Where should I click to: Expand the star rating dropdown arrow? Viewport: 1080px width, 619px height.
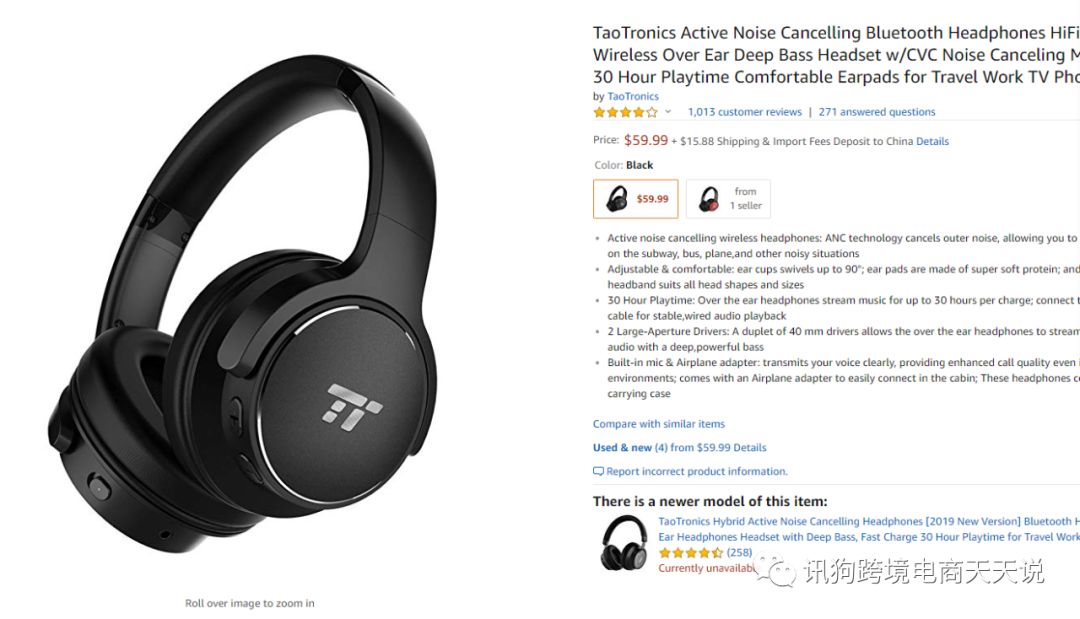(667, 112)
